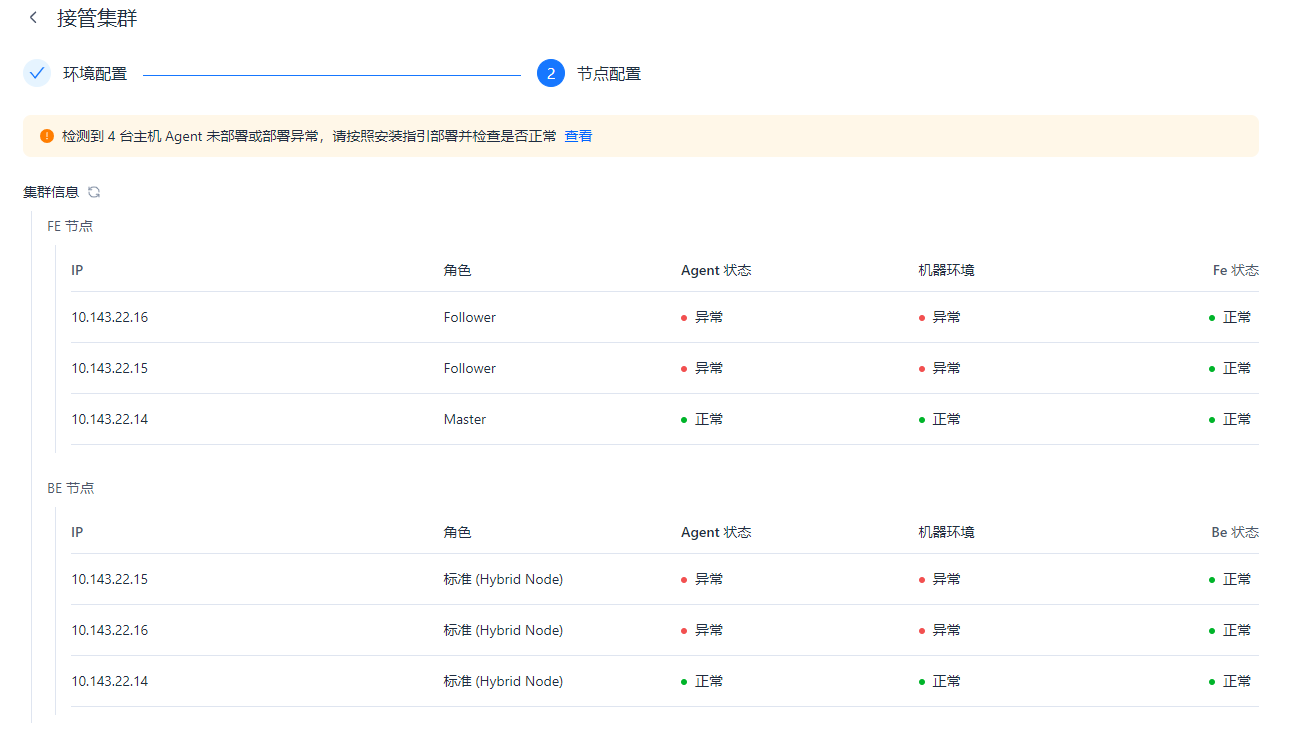Click the Be 状态 column header
The image size is (1315, 738).
point(1235,532)
